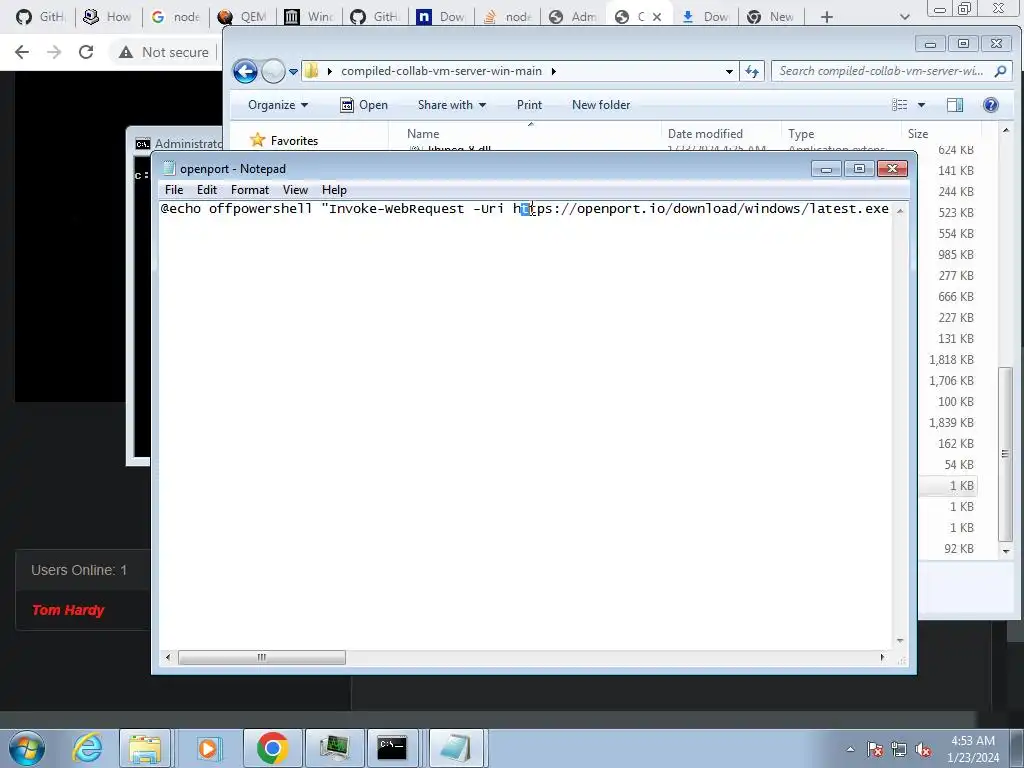The height and width of the screenshot is (768, 1024).
Task: Click Notepad horizontal scrollbar left arrow
Action: 168,657
